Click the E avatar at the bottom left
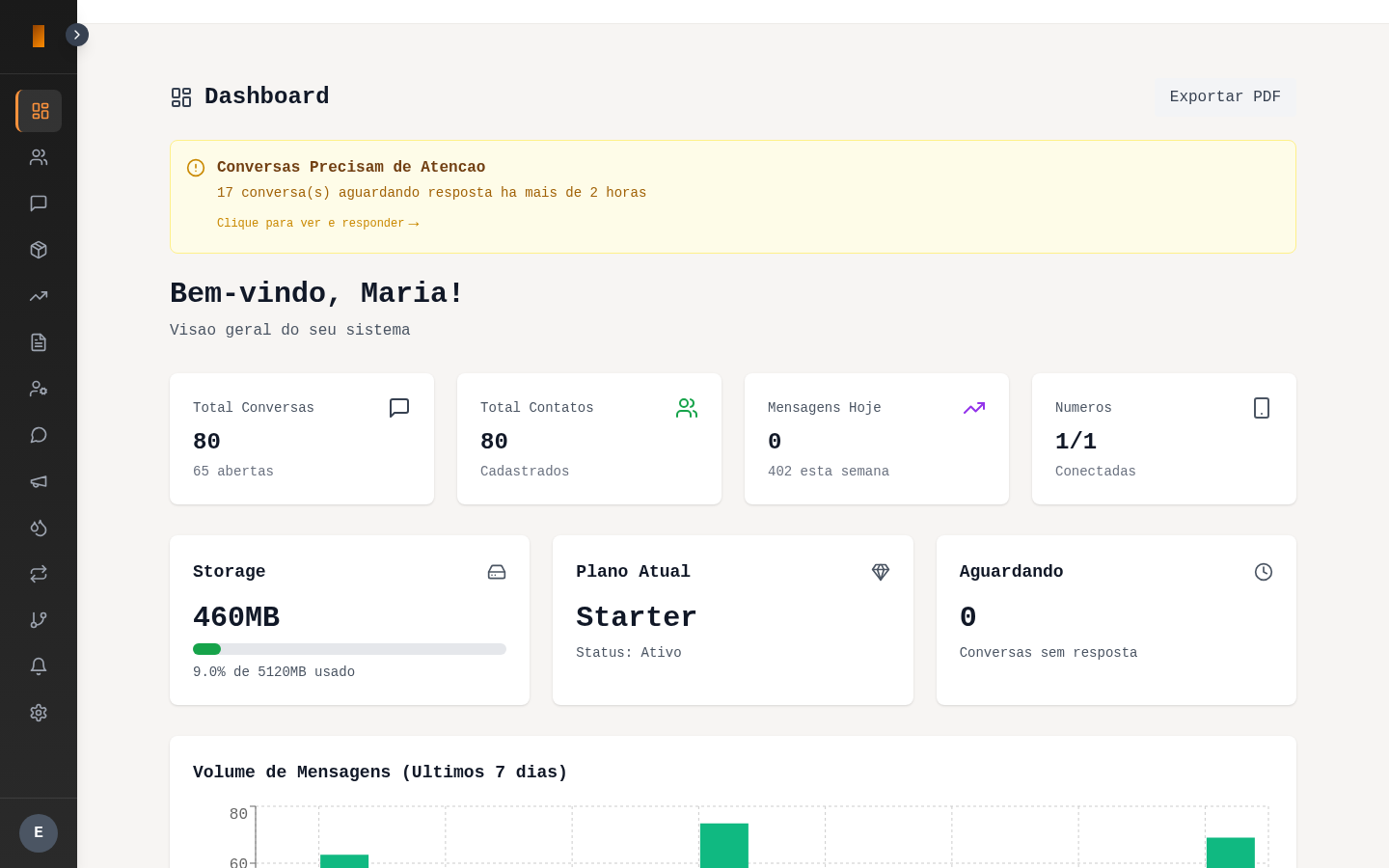This screenshot has height=868, width=1389. pyautogui.click(x=39, y=833)
